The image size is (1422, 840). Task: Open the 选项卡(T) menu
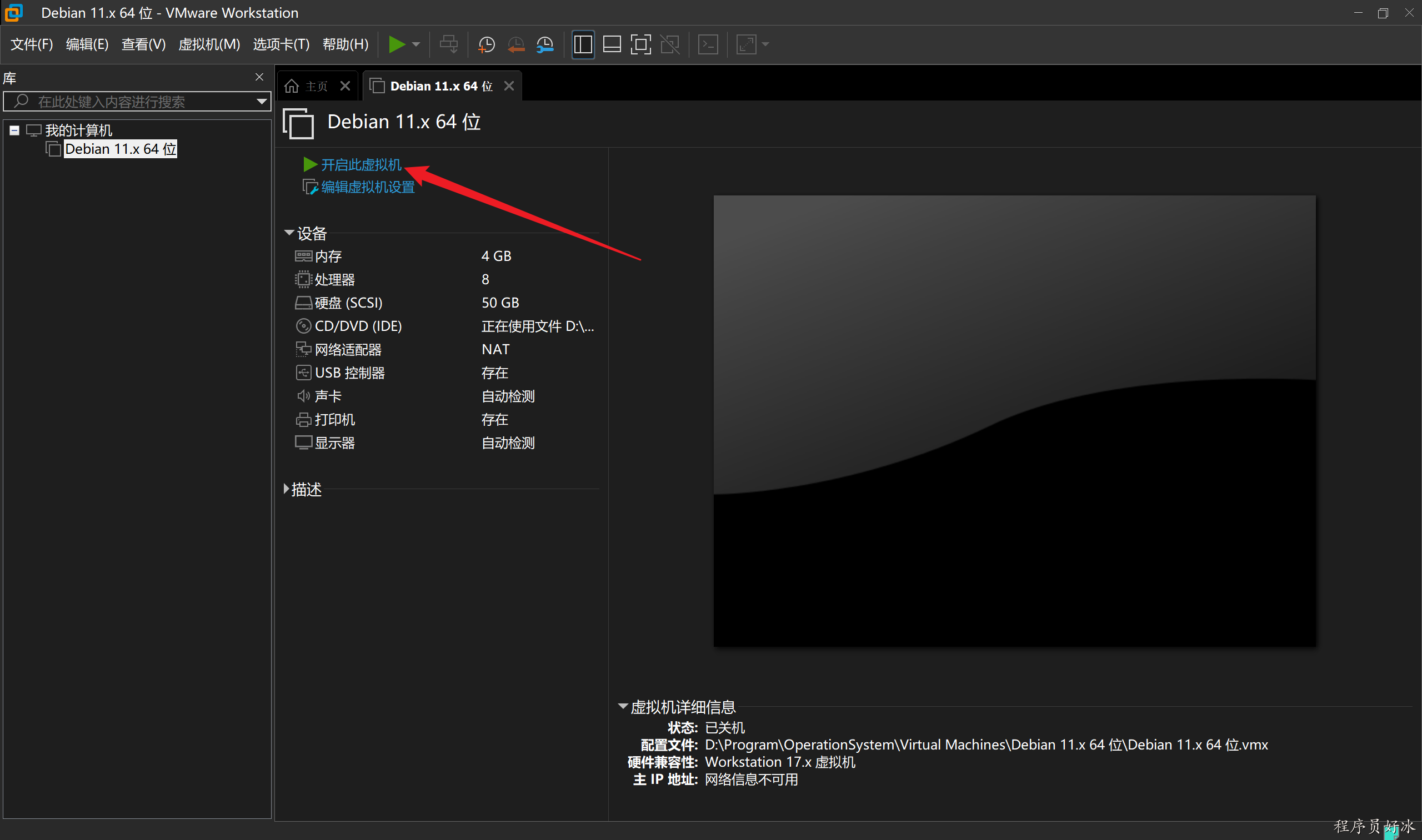(x=281, y=44)
